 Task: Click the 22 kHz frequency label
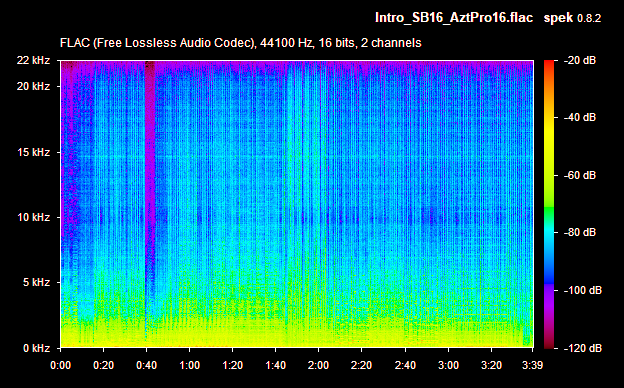(33, 60)
